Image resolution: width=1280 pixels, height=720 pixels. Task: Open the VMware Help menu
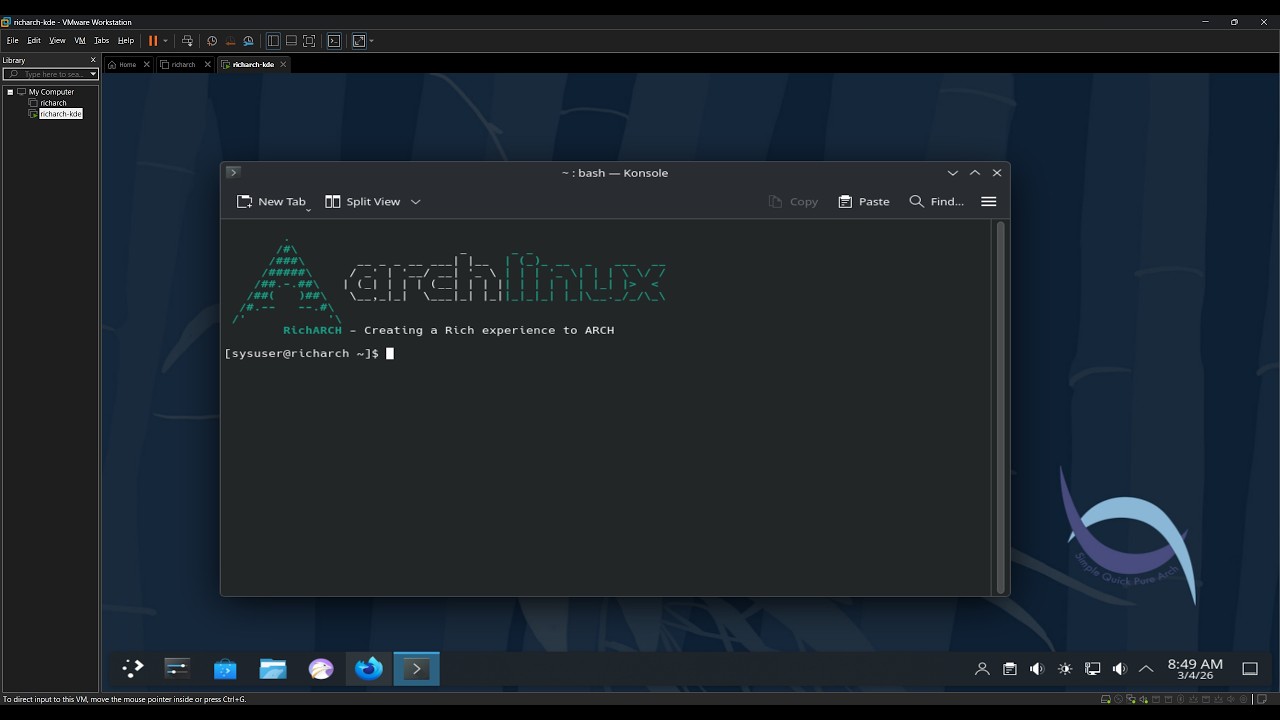click(x=126, y=41)
